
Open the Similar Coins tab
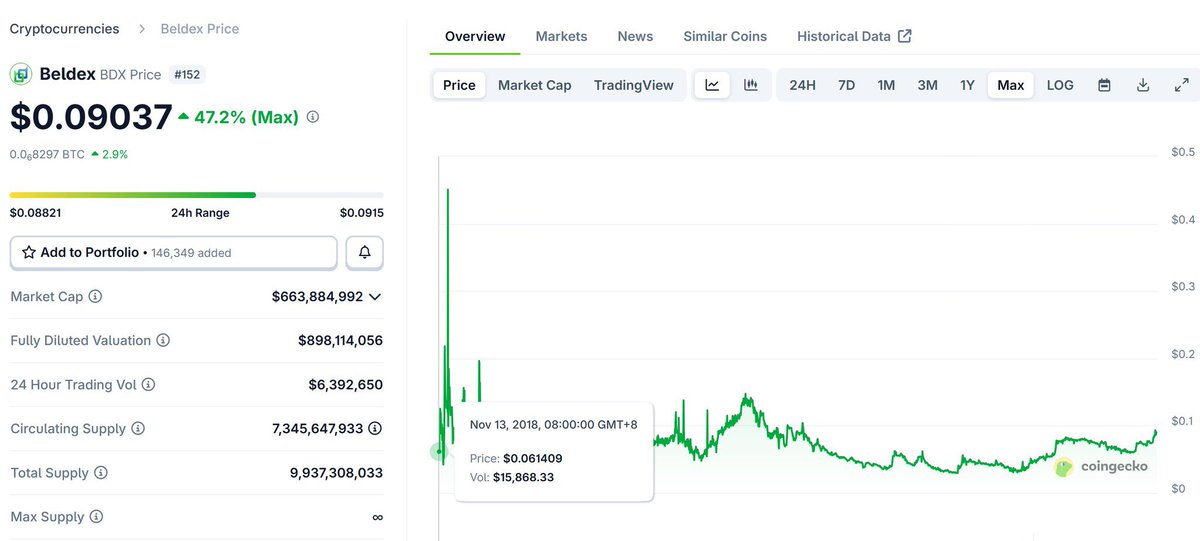click(725, 36)
